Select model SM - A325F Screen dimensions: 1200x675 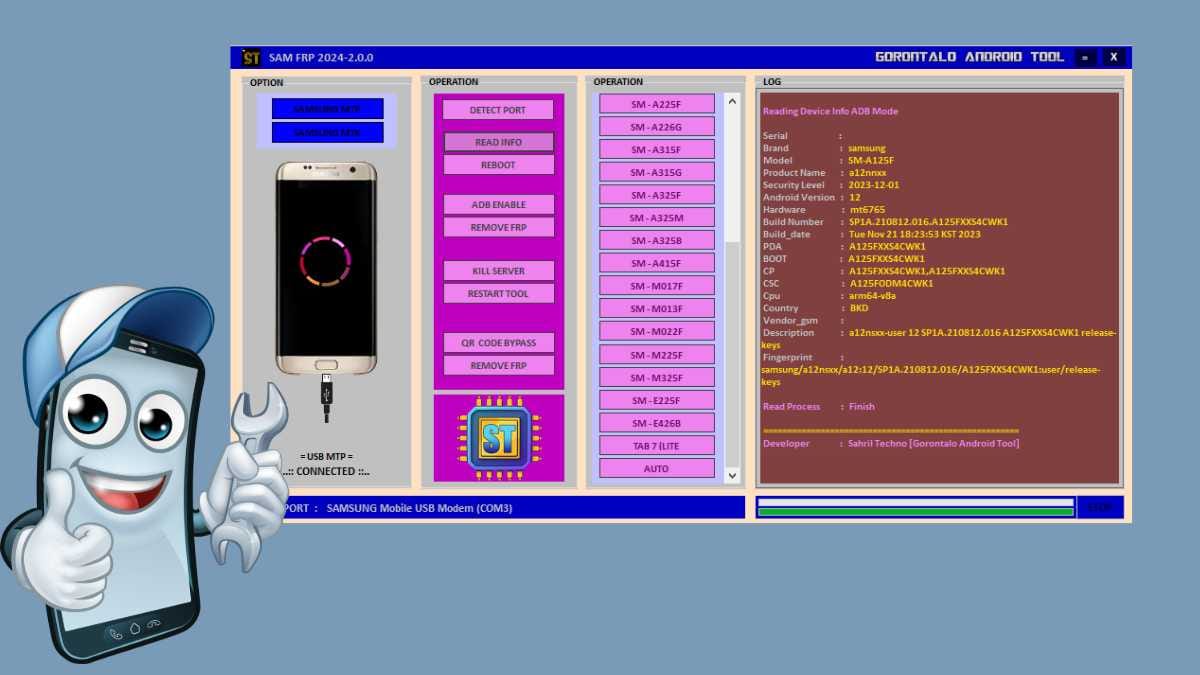coord(656,195)
